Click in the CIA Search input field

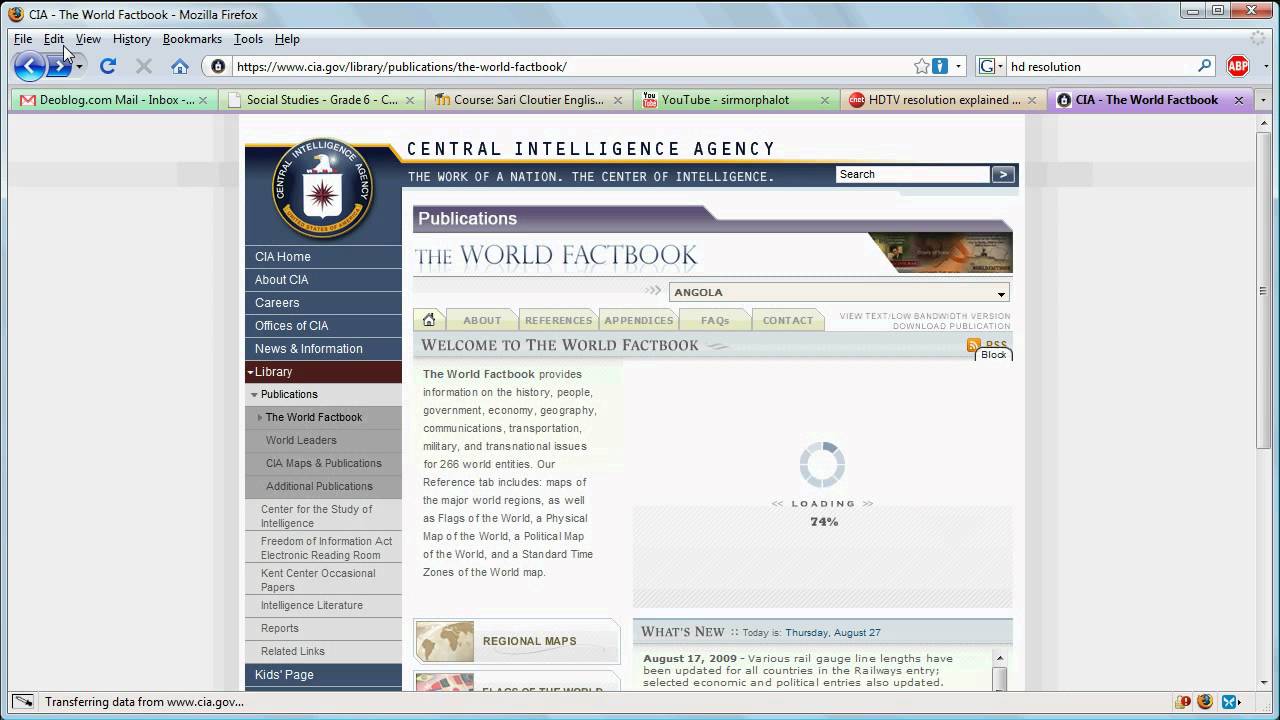pyautogui.click(x=912, y=174)
